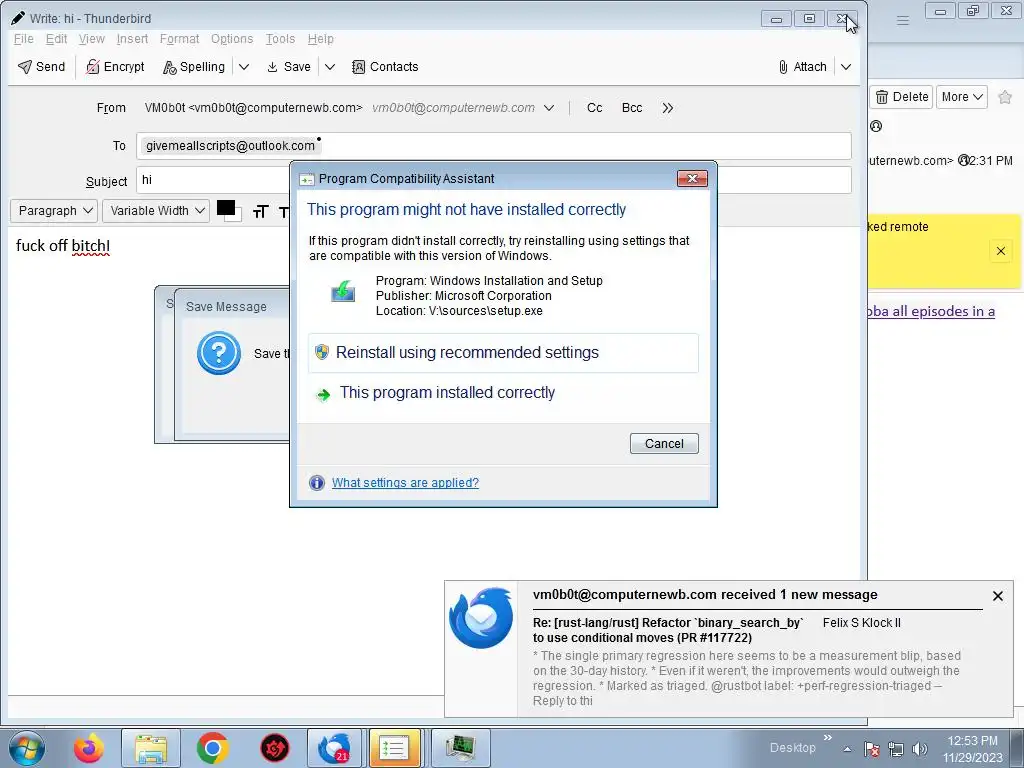Screen dimensions: 1024x768
Task: Close the Program Compatibility Assistant dialog
Action: coord(692,178)
